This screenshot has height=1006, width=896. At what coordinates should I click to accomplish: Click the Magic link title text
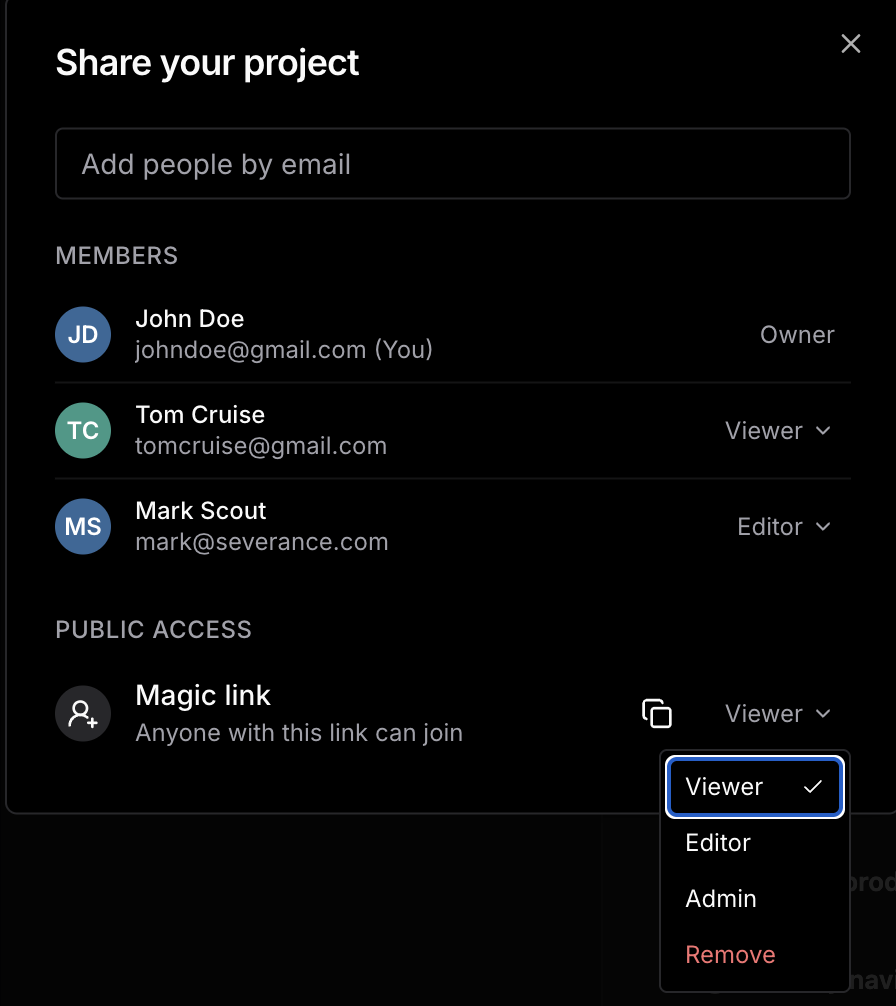click(203, 696)
